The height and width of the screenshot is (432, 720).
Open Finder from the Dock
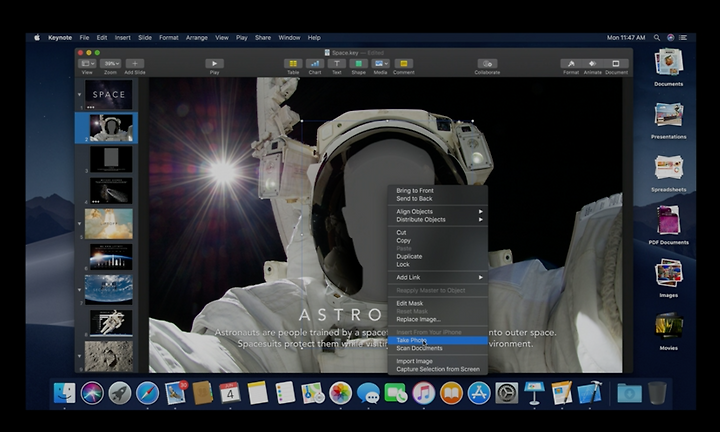(64, 393)
